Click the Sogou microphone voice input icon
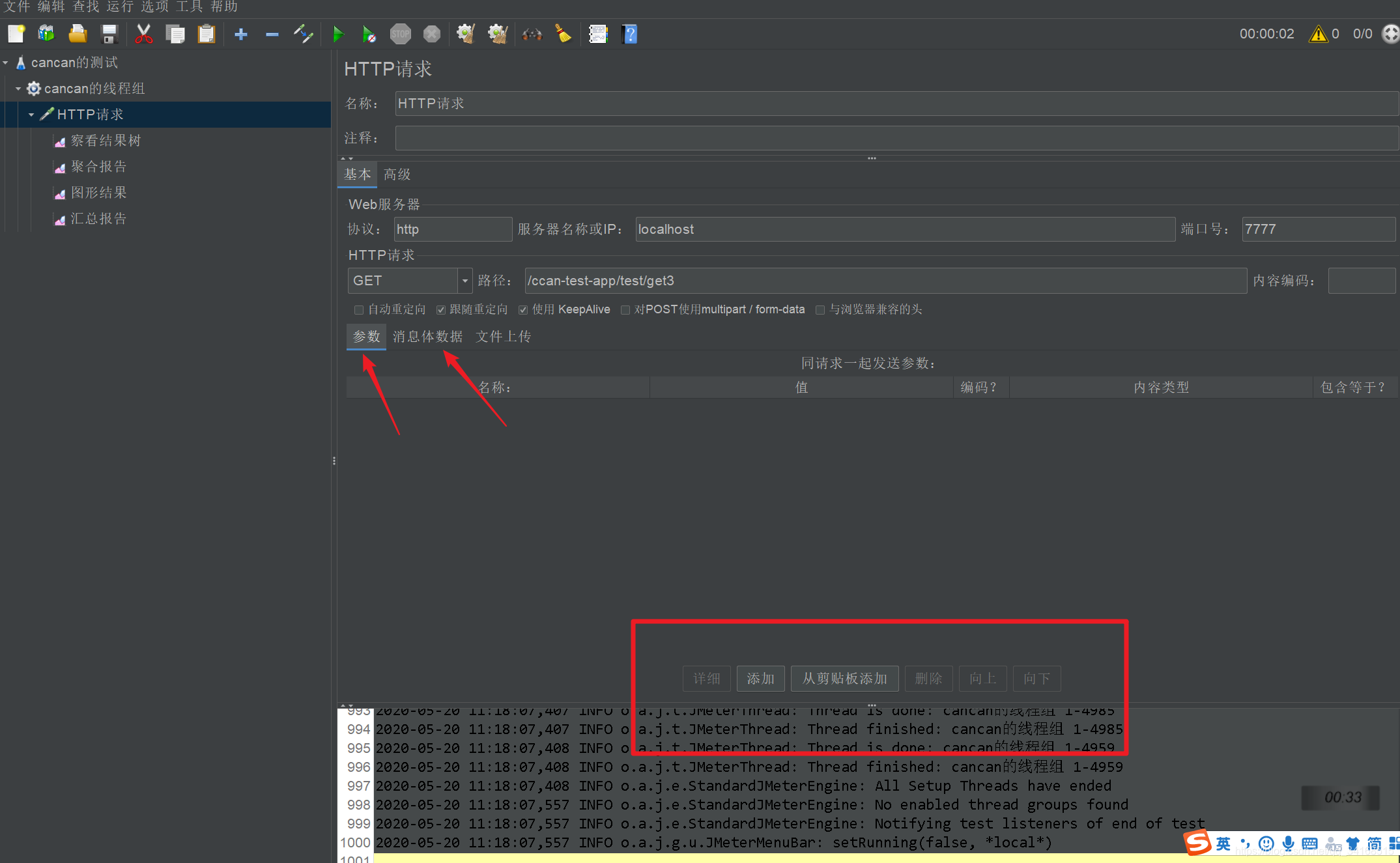This screenshot has height=863, width=1400. (1288, 844)
